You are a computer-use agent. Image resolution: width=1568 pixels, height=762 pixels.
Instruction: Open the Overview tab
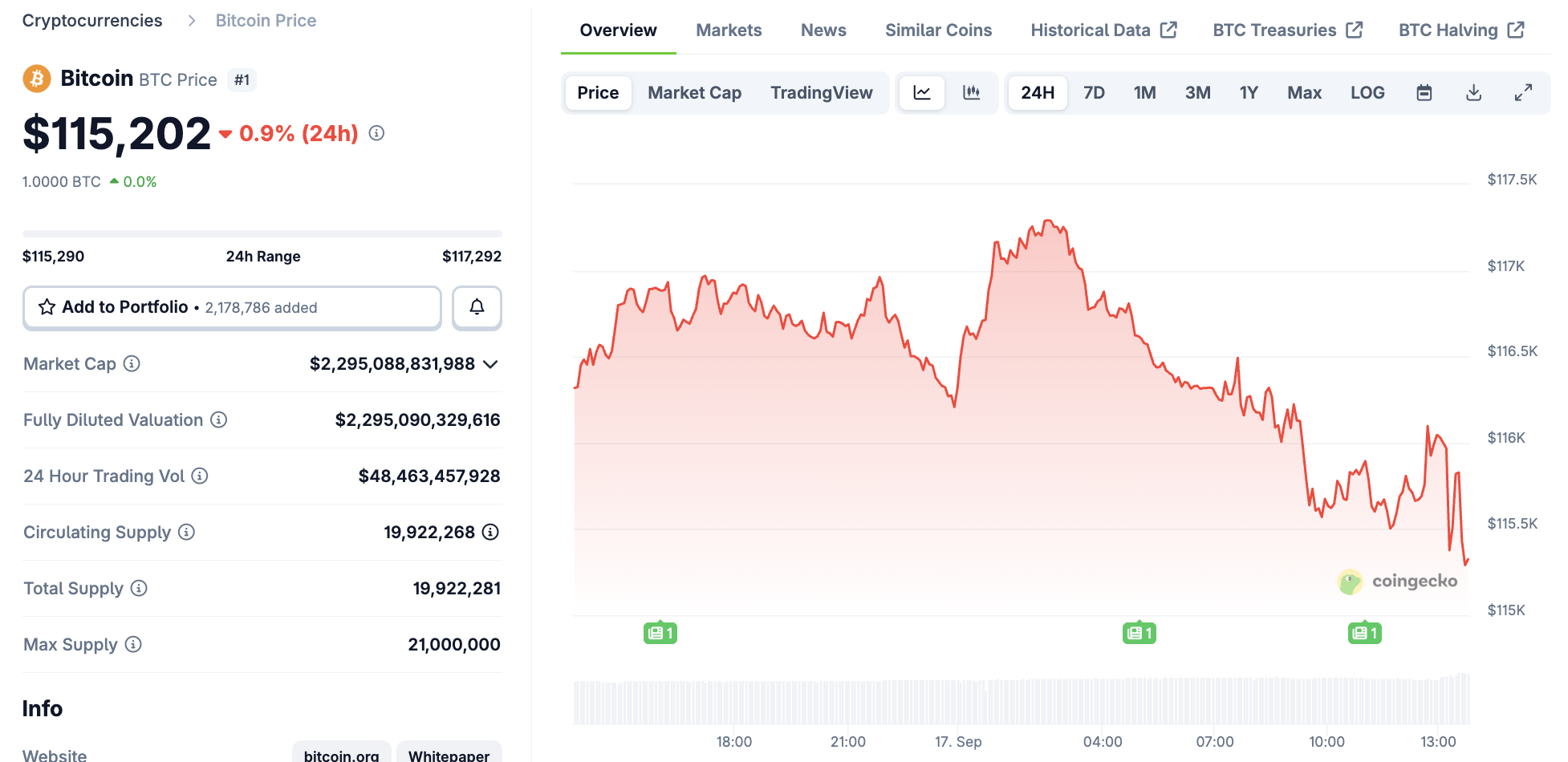619,30
